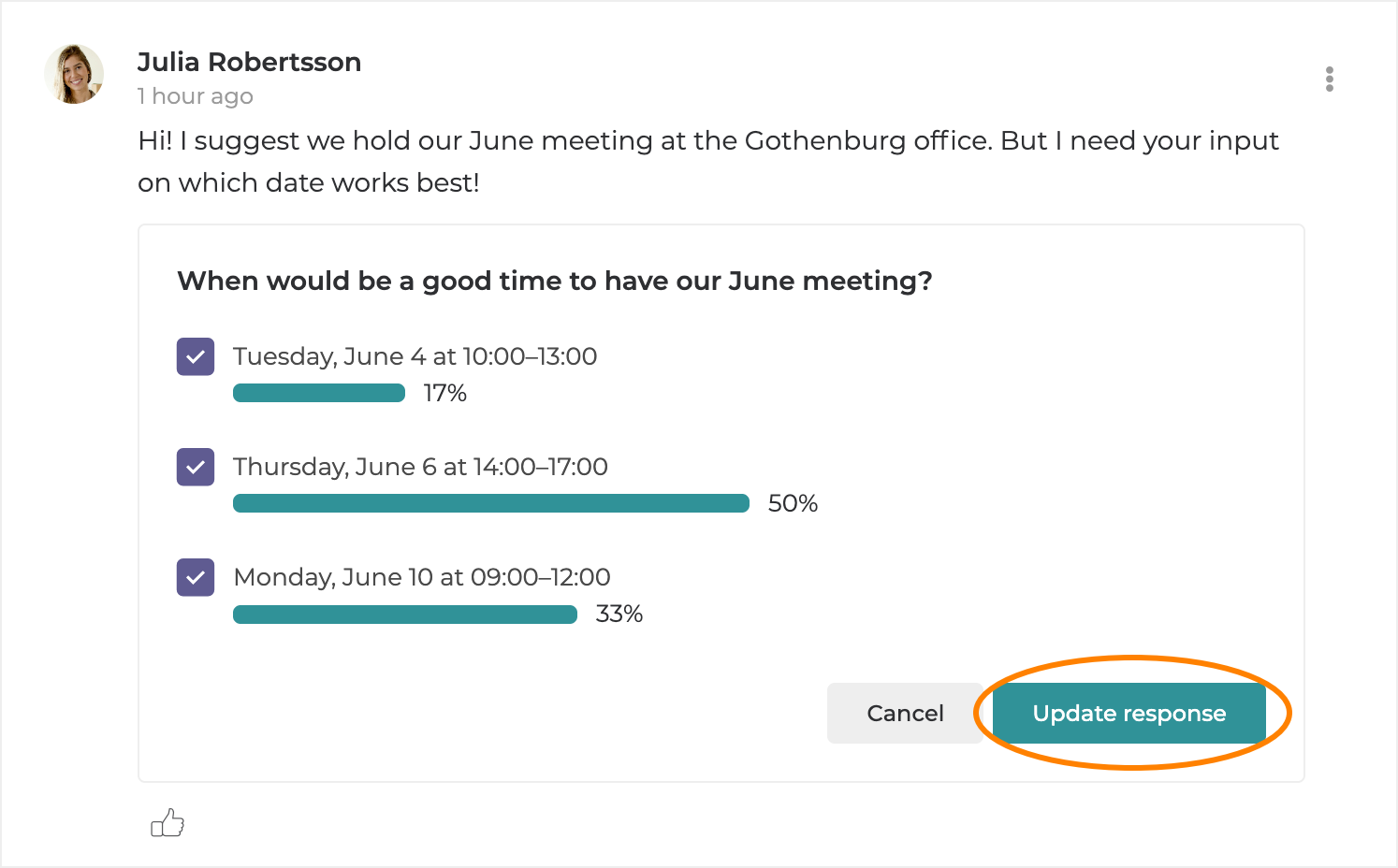Submit with the Update response button
Screen dimensions: 1398x868
pos(1129,713)
